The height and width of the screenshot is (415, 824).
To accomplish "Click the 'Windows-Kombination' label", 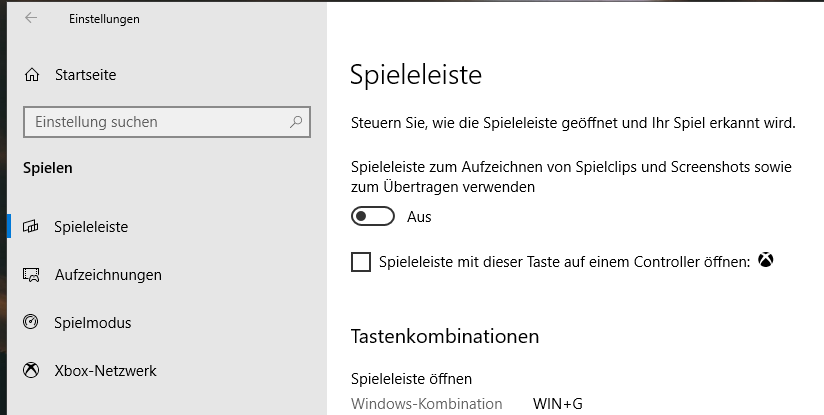I will [427, 404].
